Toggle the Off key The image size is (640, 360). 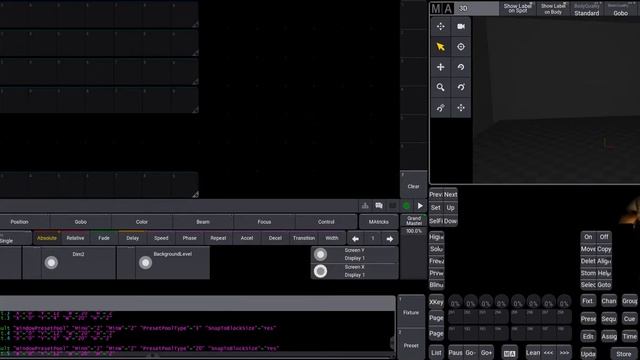[x=604, y=237]
